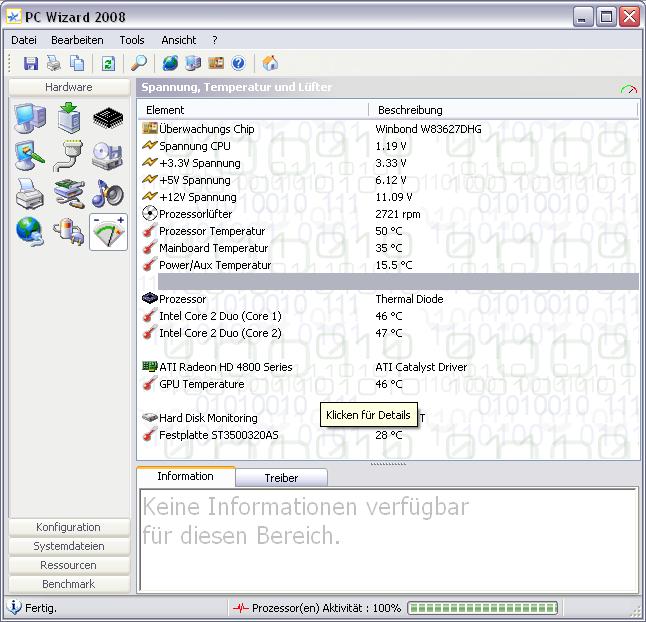Select the Mainboard Temperatur row

pyautogui.click(x=389, y=248)
